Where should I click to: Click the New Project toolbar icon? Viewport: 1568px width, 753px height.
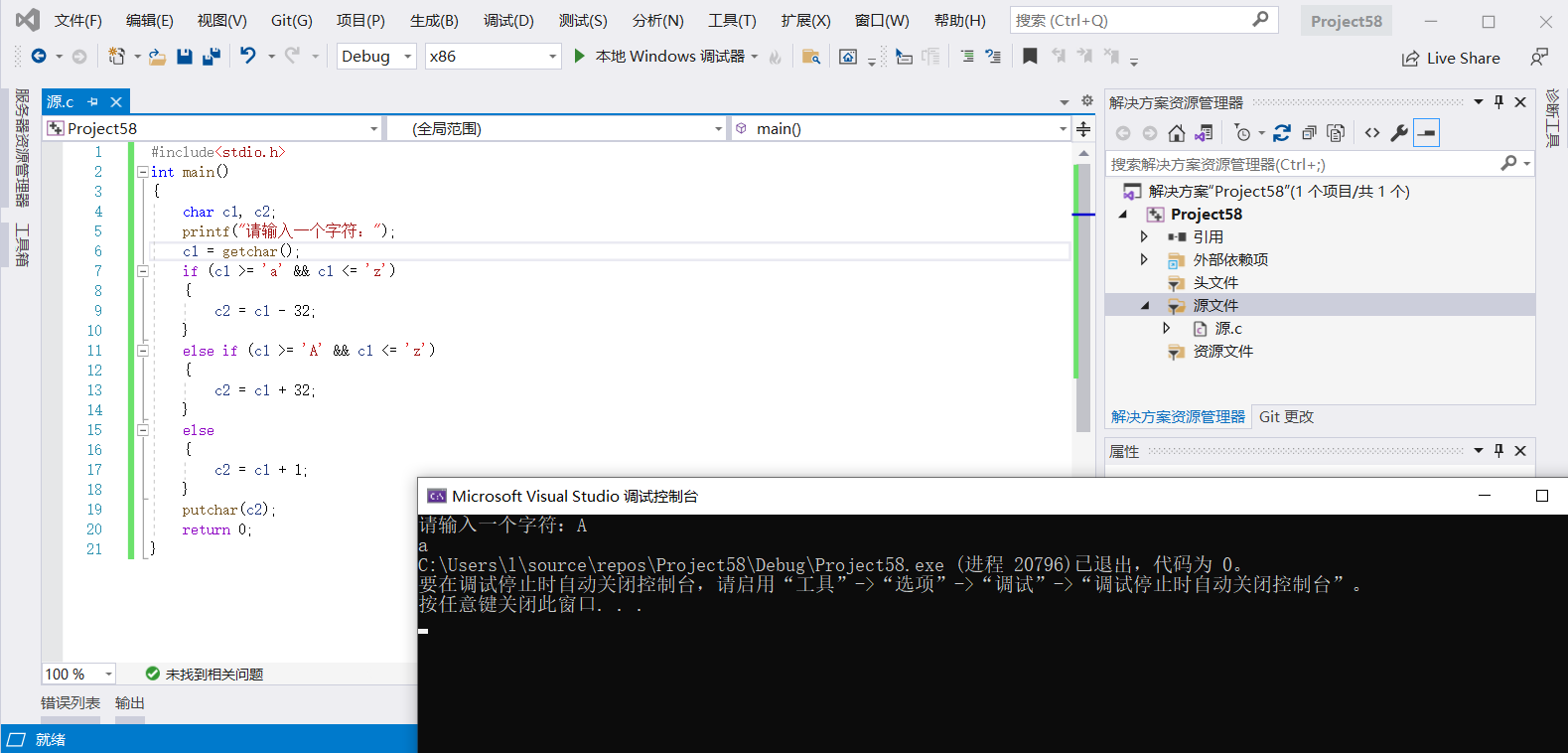click(117, 57)
